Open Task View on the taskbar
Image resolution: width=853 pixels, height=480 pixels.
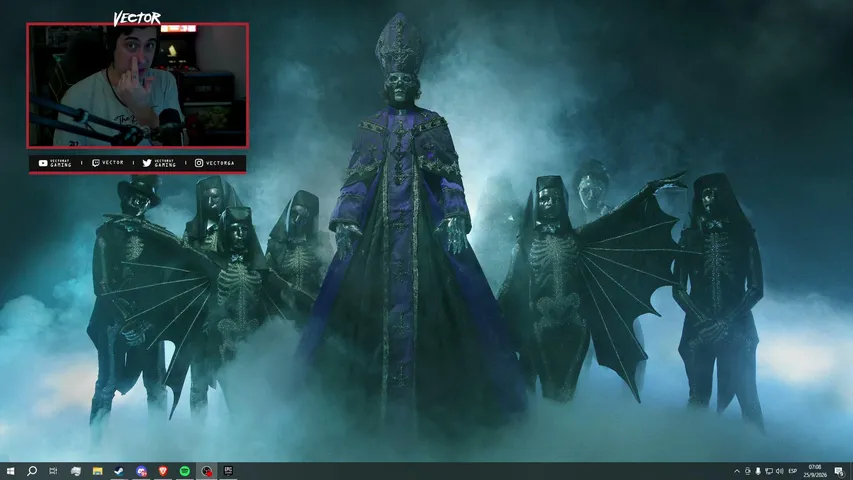click(53, 471)
